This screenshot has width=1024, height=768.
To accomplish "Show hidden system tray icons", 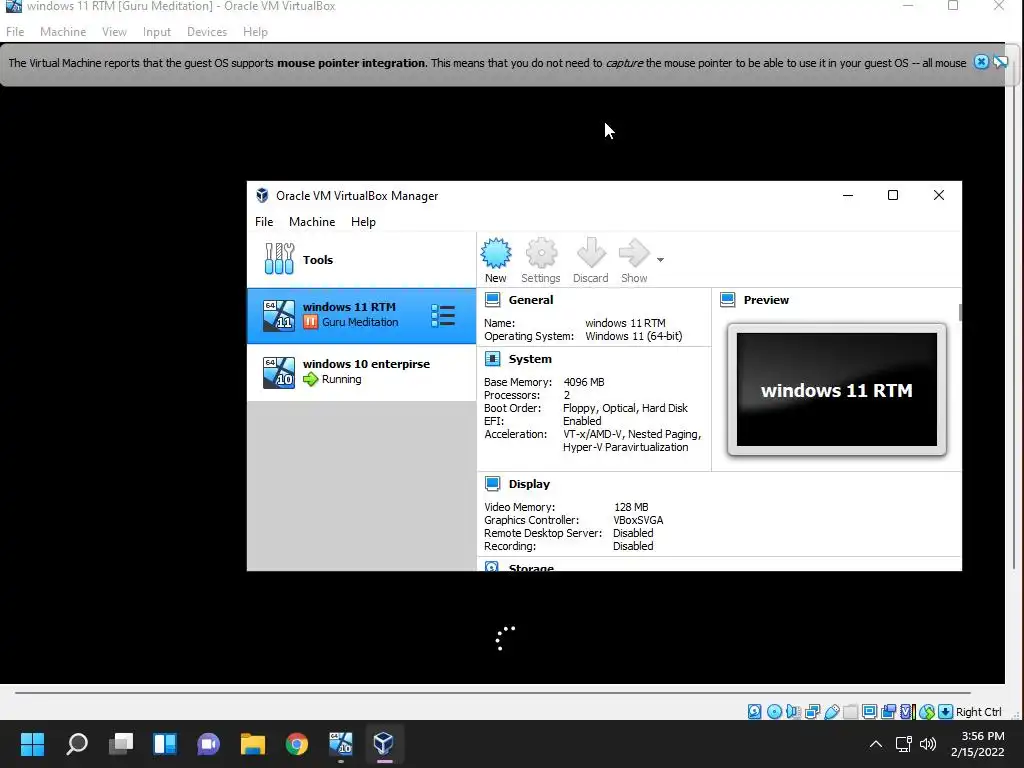I will [876, 744].
